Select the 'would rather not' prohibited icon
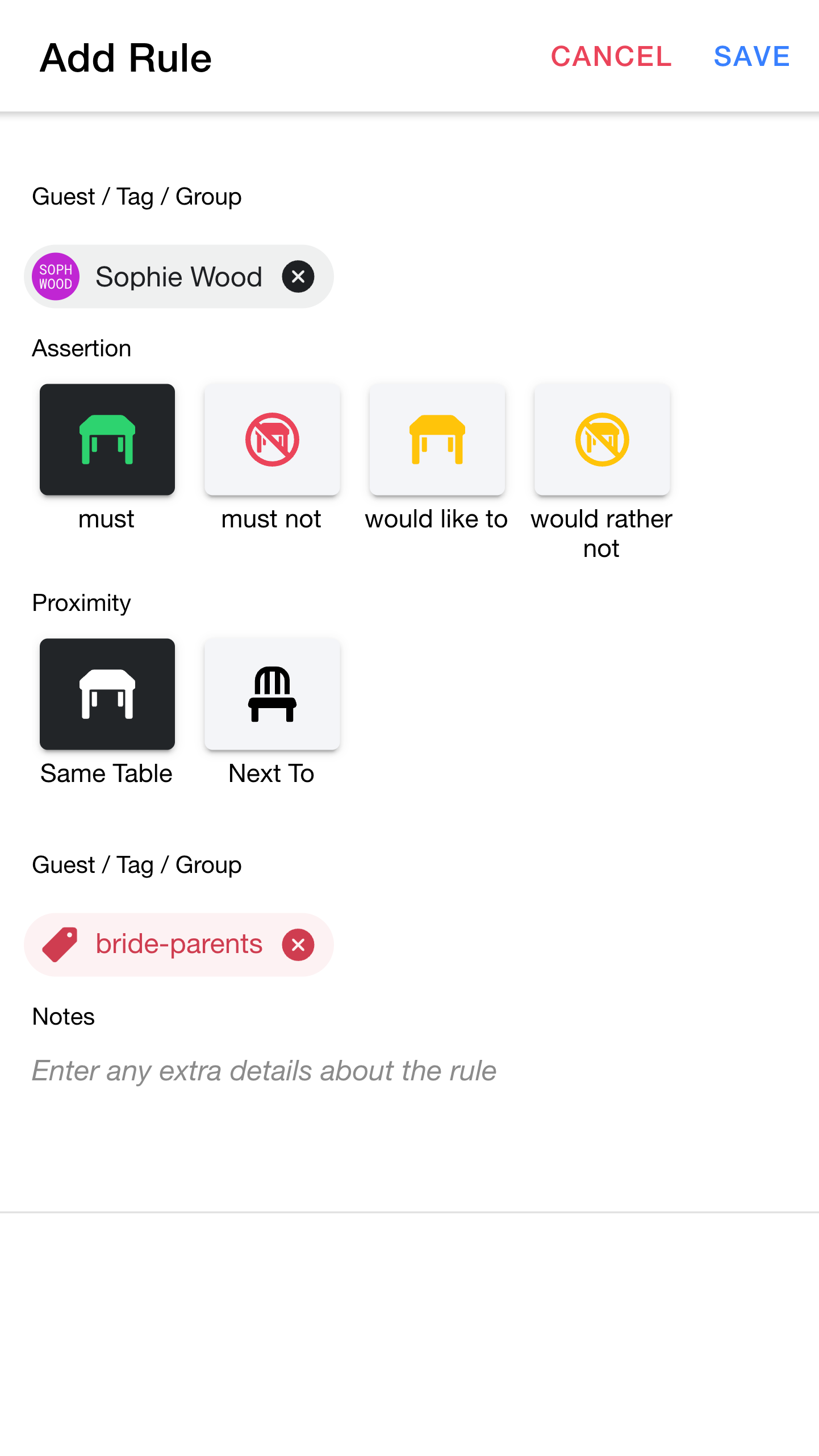This screenshot has width=819, height=1456. [x=602, y=439]
